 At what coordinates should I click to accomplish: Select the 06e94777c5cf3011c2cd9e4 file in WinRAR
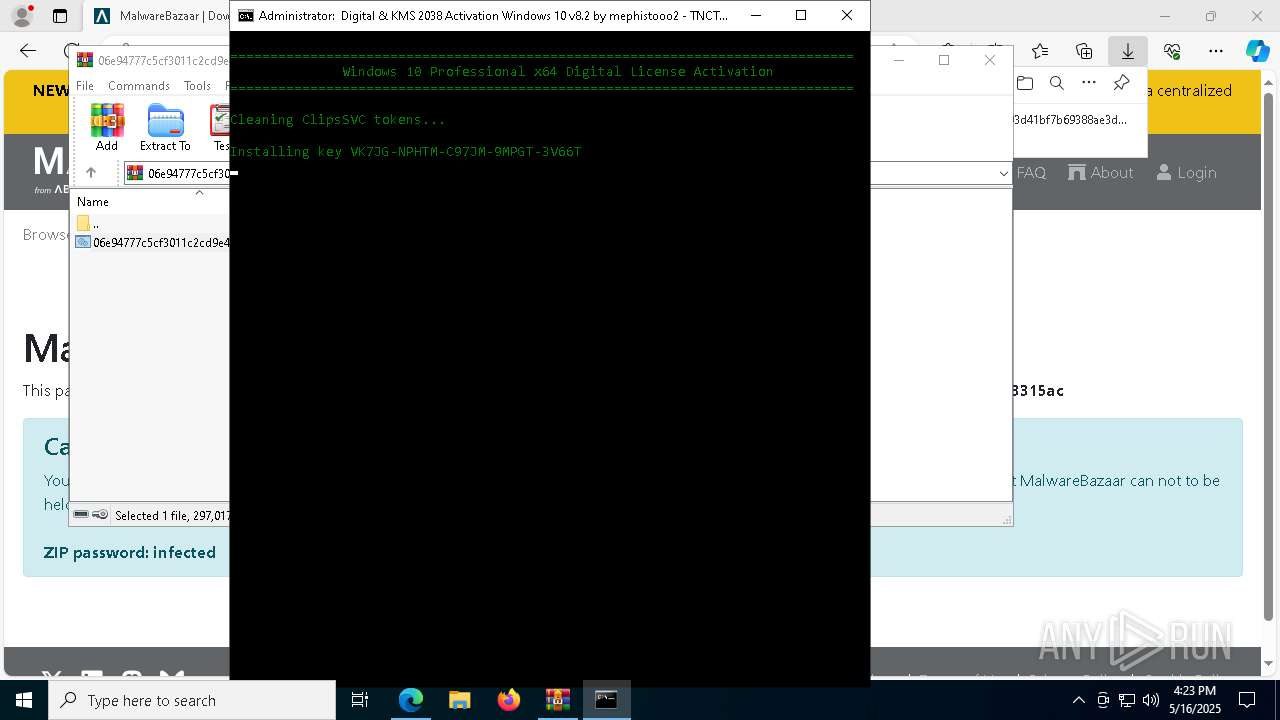point(152,242)
